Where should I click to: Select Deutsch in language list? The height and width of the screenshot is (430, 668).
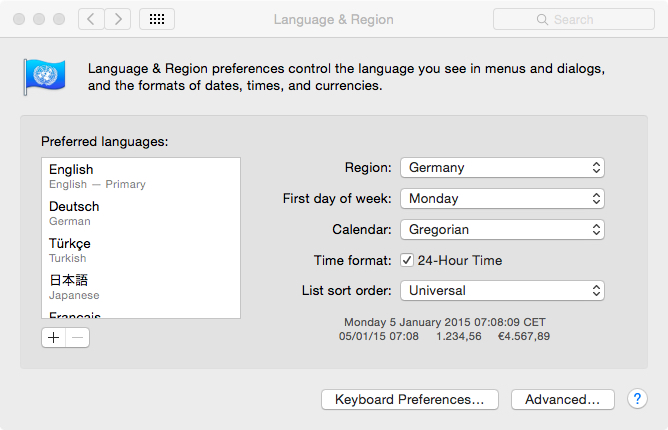(140, 212)
